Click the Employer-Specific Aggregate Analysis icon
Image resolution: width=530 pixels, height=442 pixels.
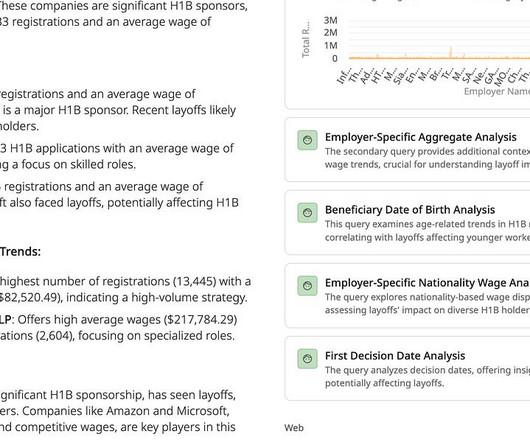click(307, 140)
